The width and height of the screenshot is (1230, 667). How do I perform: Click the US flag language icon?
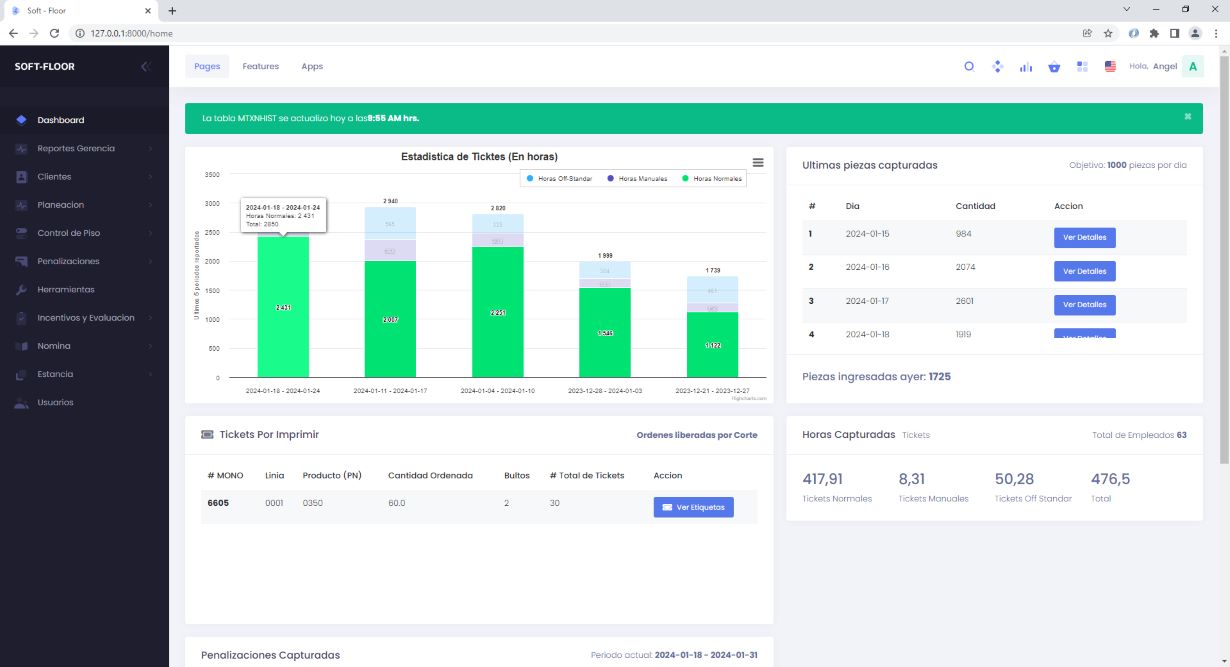1110,67
